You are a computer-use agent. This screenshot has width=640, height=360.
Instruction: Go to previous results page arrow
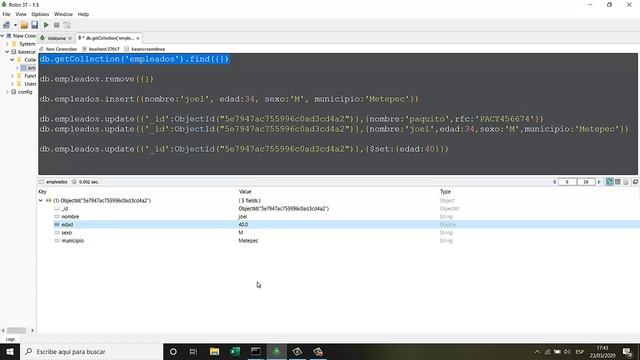(554, 182)
